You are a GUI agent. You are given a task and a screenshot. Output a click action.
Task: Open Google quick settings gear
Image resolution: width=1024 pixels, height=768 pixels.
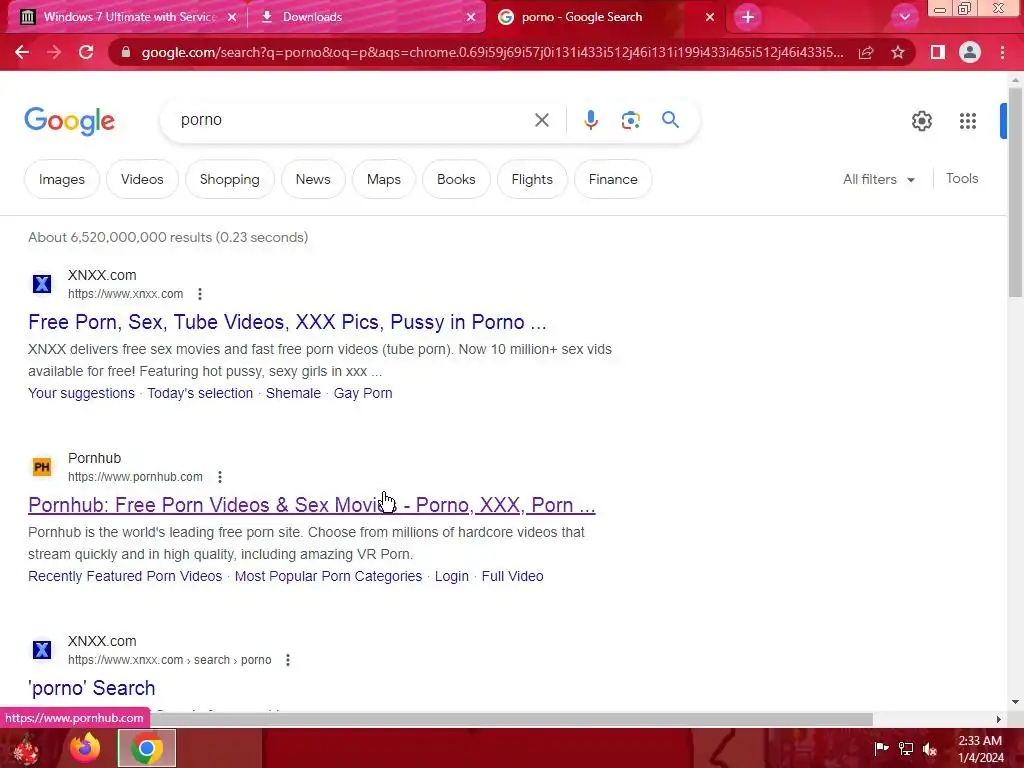pos(921,121)
